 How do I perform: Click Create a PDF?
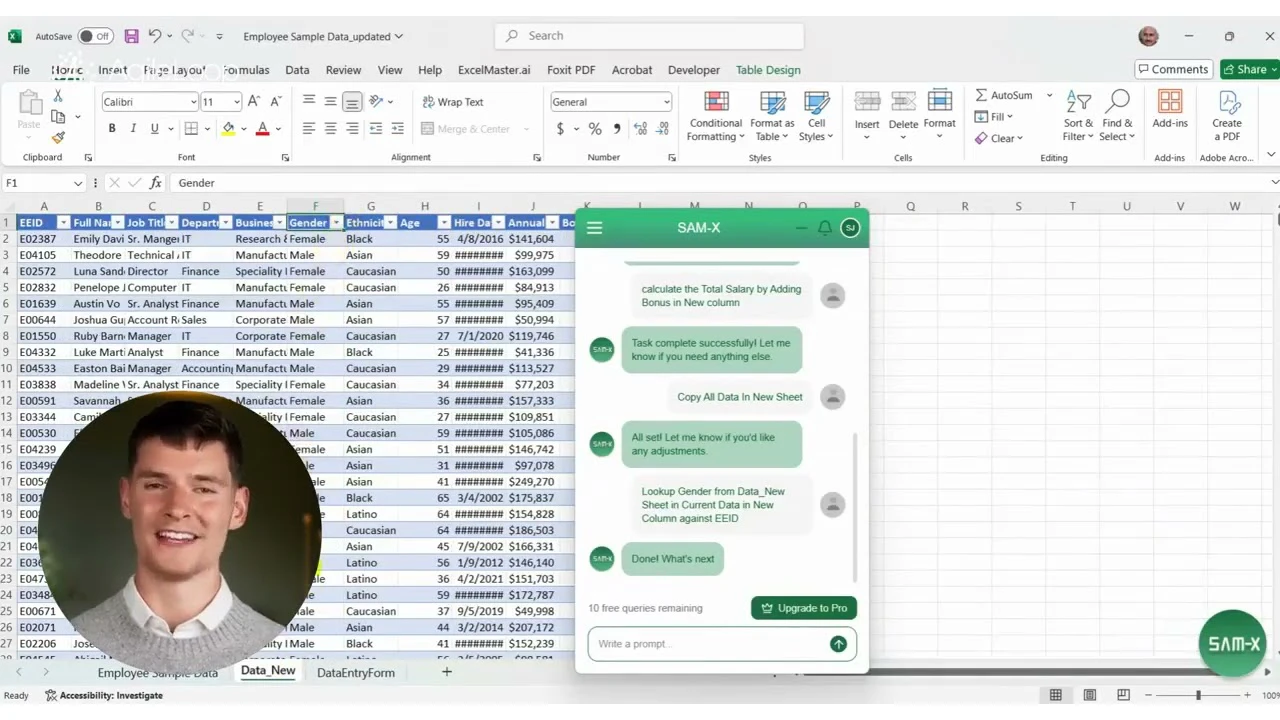tap(1227, 116)
